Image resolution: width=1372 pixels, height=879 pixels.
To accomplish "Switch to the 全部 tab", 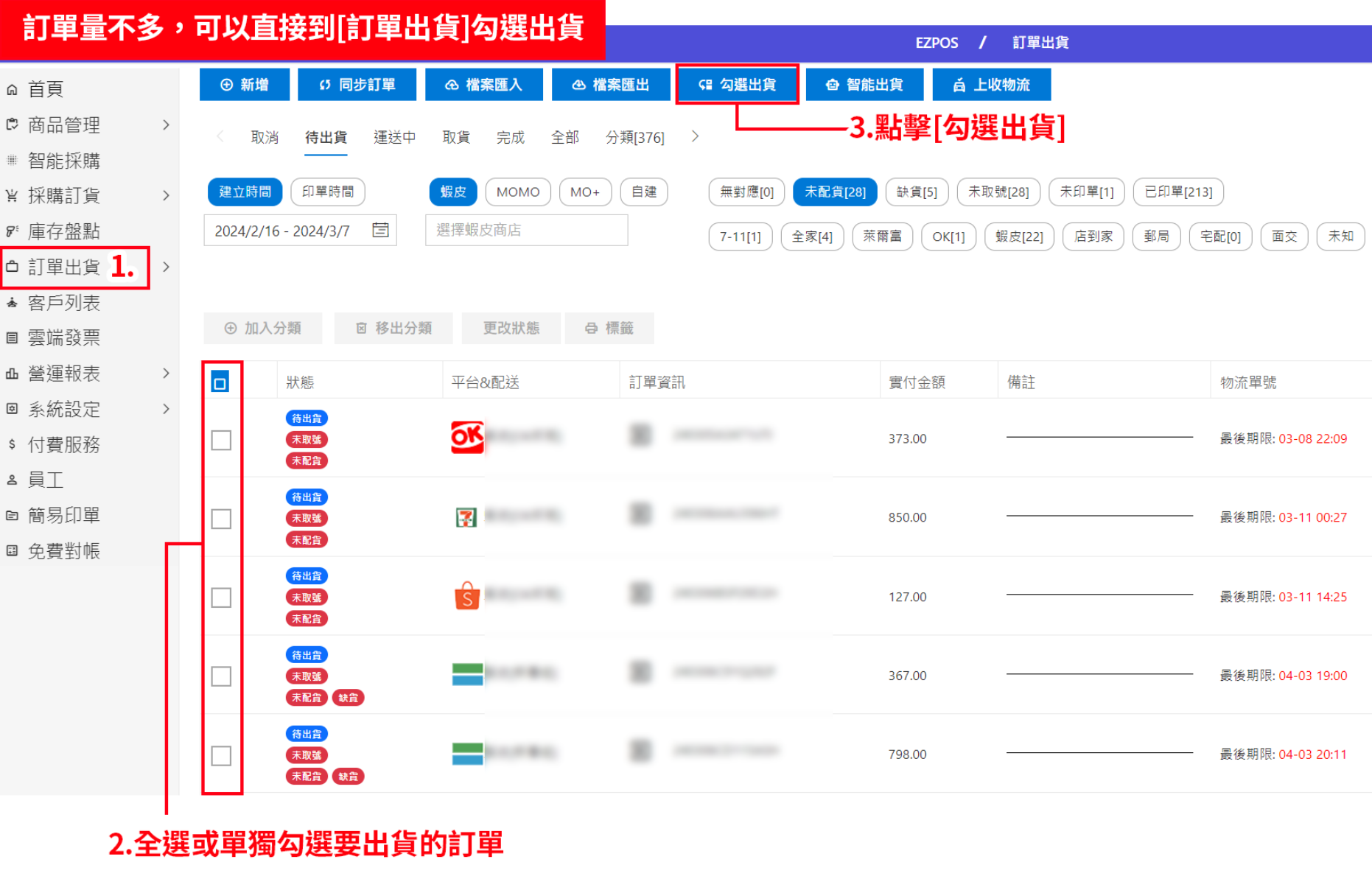I will 565,137.
